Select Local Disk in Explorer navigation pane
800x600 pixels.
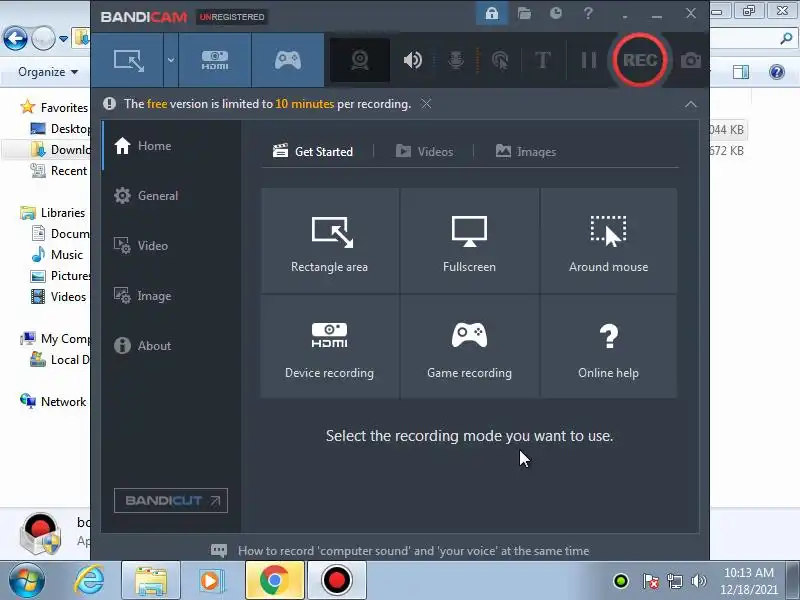pyautogui.click(x=60, y=360)
